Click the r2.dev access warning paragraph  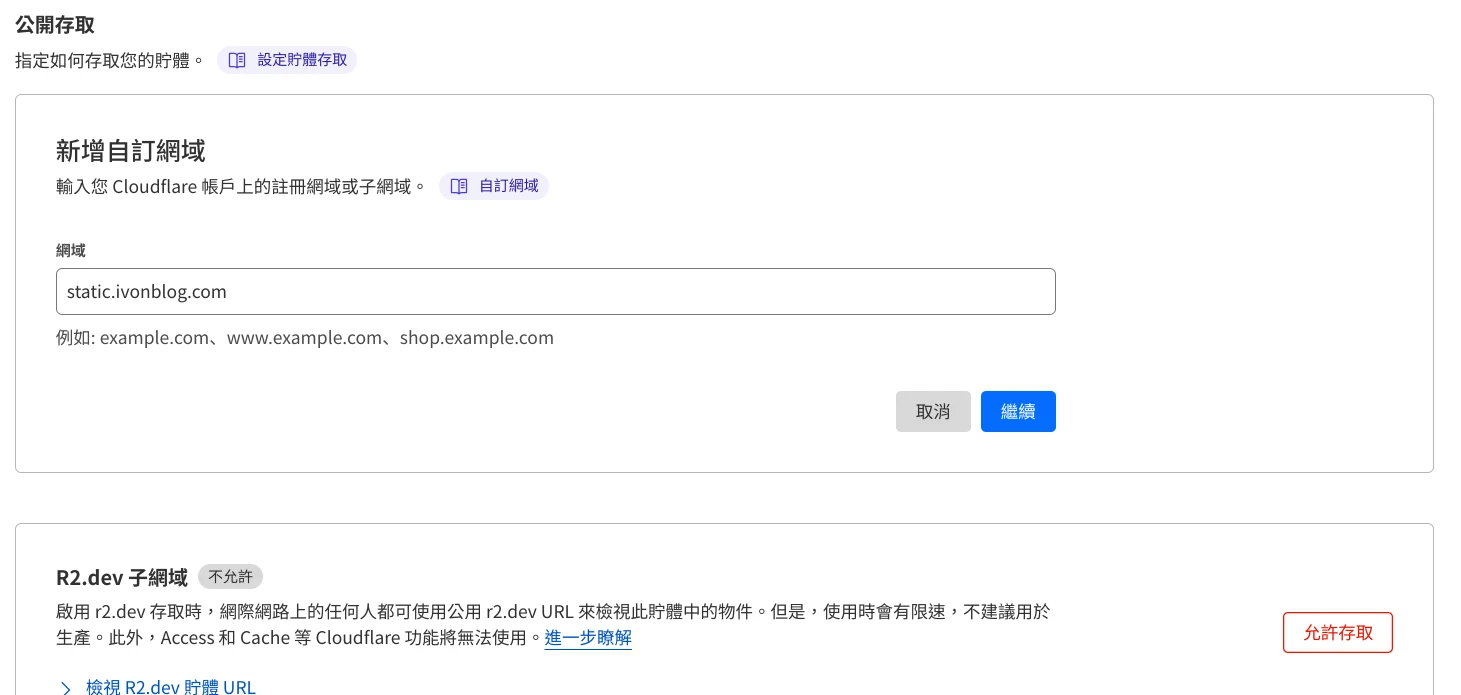tap(552, 612)
